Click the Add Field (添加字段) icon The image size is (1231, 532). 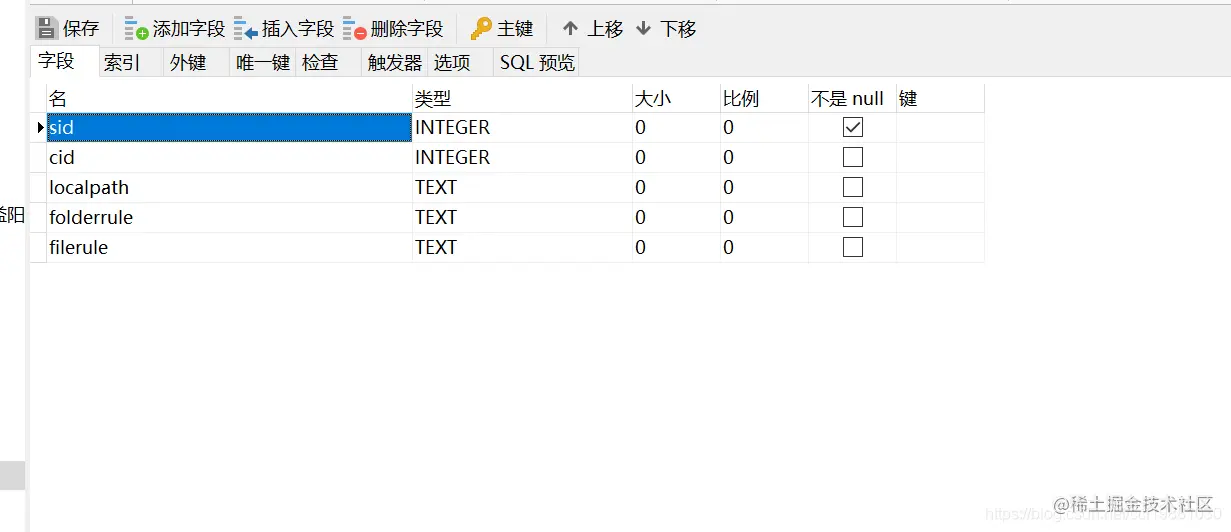(136, 29)
